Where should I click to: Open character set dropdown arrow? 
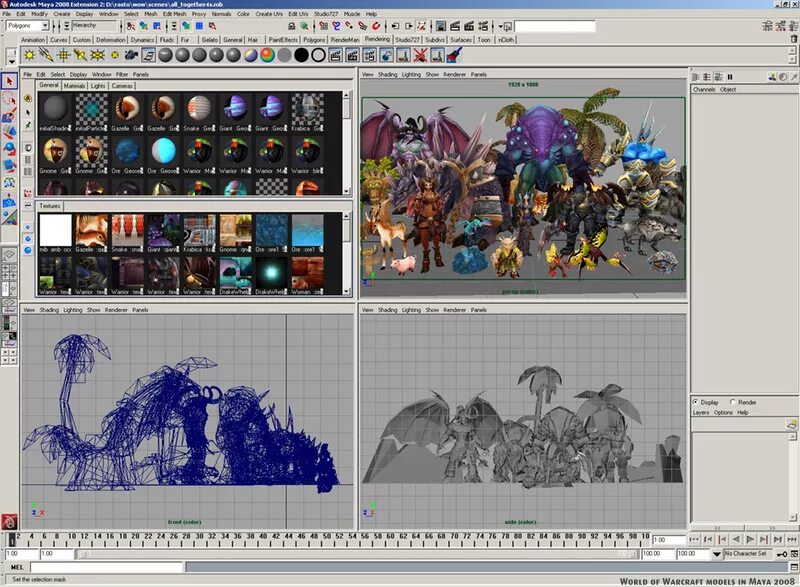(717, 553)
